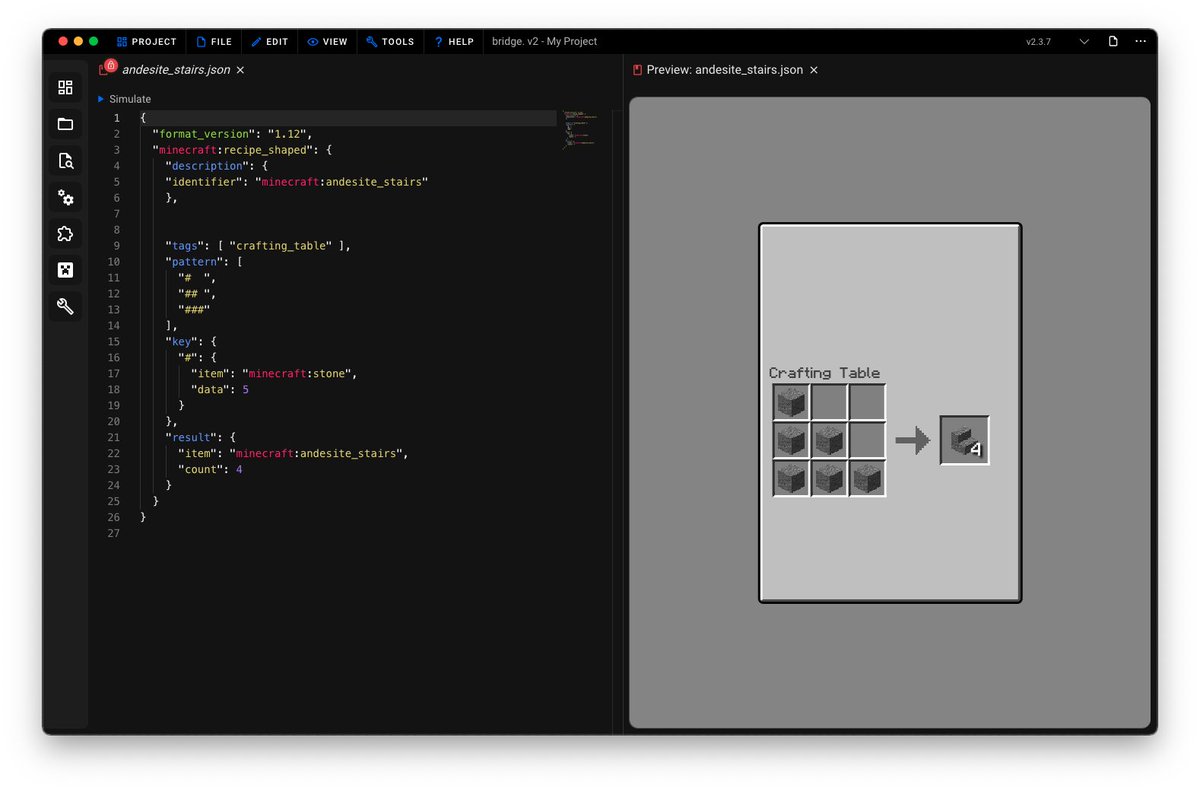Click the middle-left crafting grid stone slot
1200x791 pixels.
click(x=791, y=440)
